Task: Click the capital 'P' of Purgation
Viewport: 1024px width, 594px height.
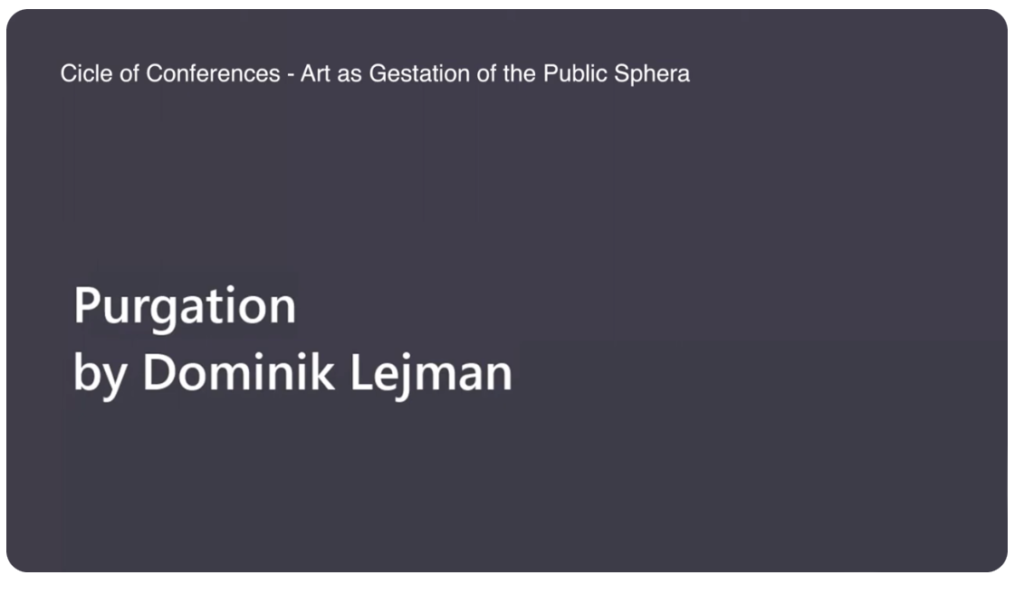Action: [86, 305]
